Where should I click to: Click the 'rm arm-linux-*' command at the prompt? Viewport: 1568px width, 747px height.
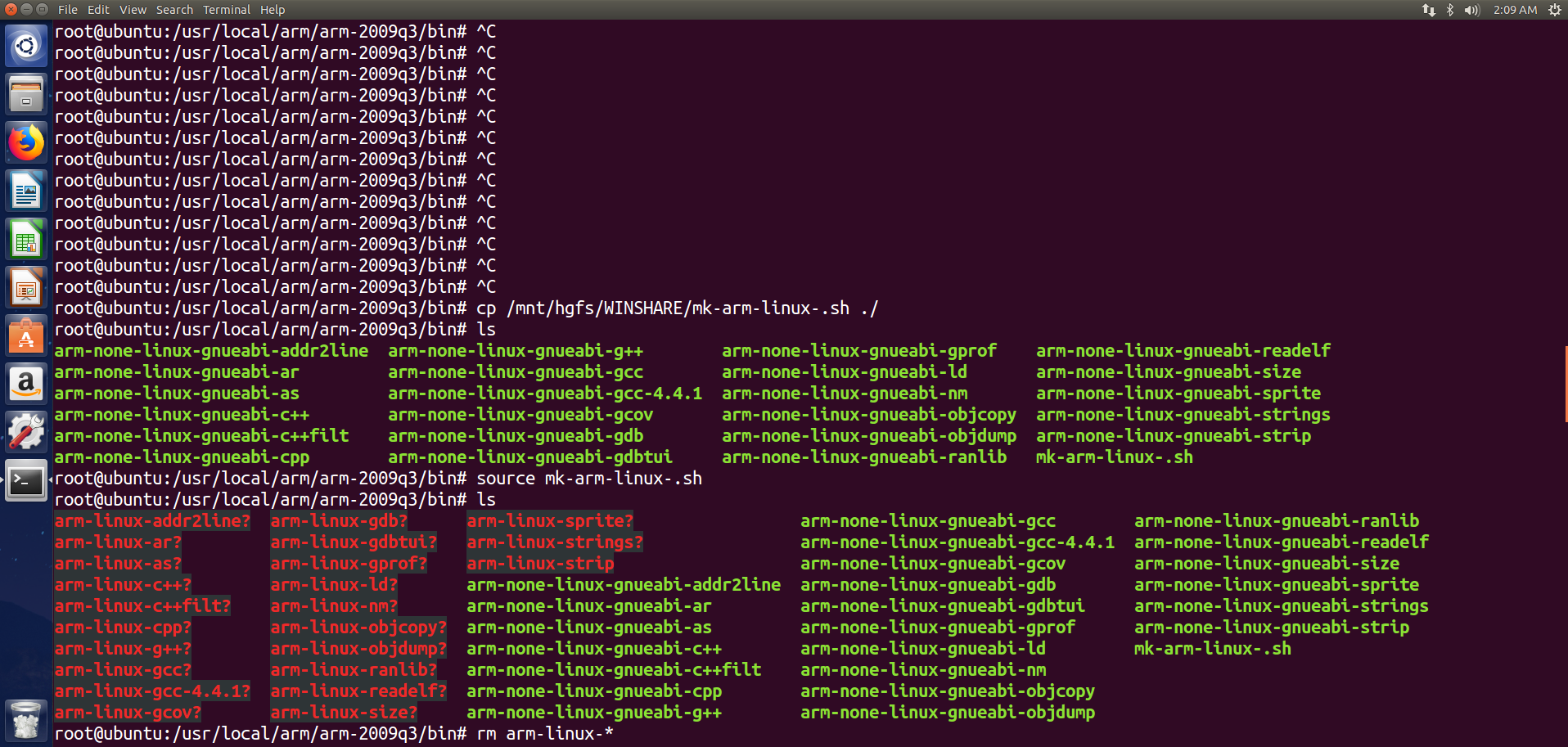coord(545,734)
